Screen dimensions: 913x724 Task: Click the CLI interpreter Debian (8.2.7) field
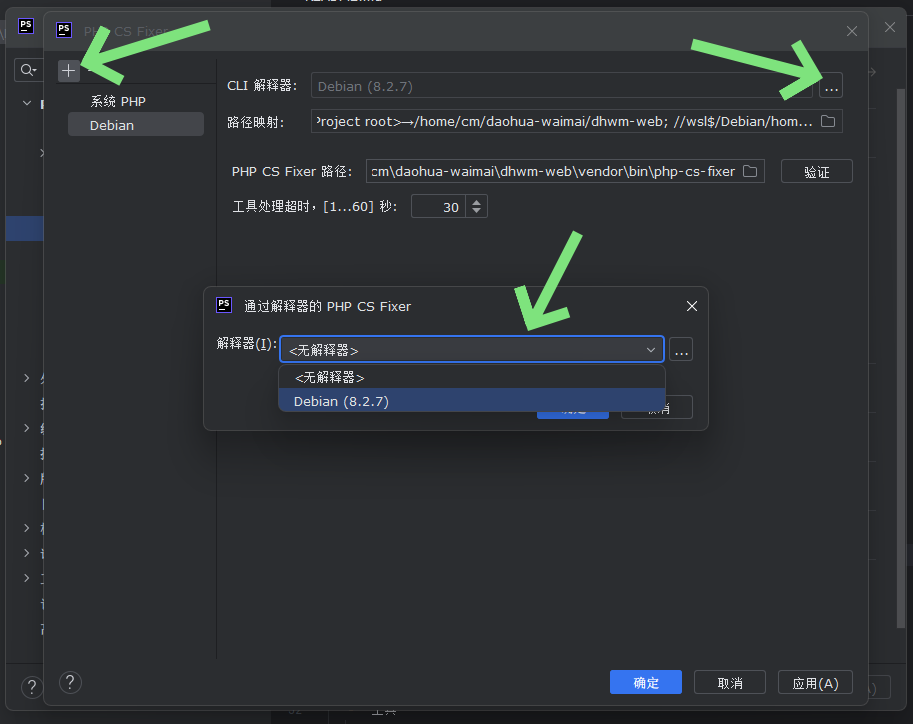coord(561,86)
